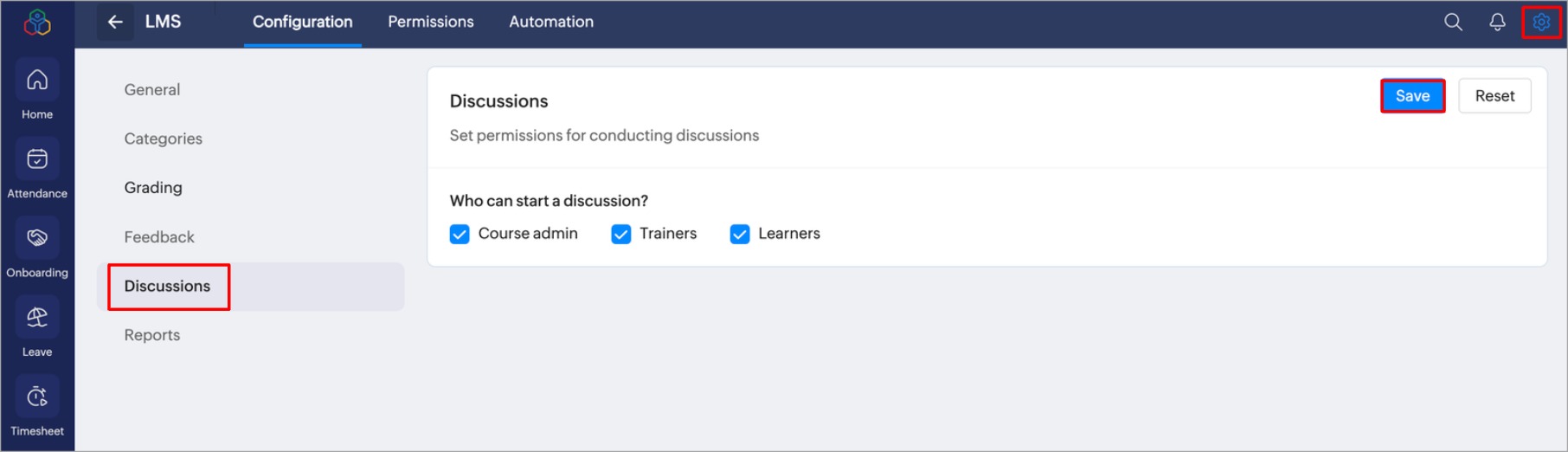Go back using the LMS arrow
The width and height of the screenshot is (1568, 452).
point(115,23)
